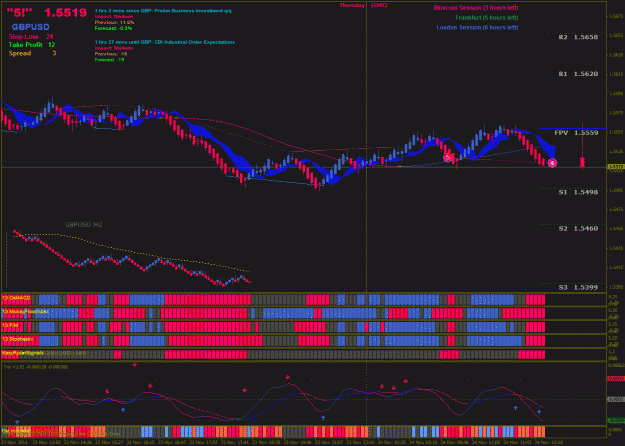This screenshot has width=625, height=446.
Task: Click the 1.5675 price axis label
Action: (x=616, y=16)
